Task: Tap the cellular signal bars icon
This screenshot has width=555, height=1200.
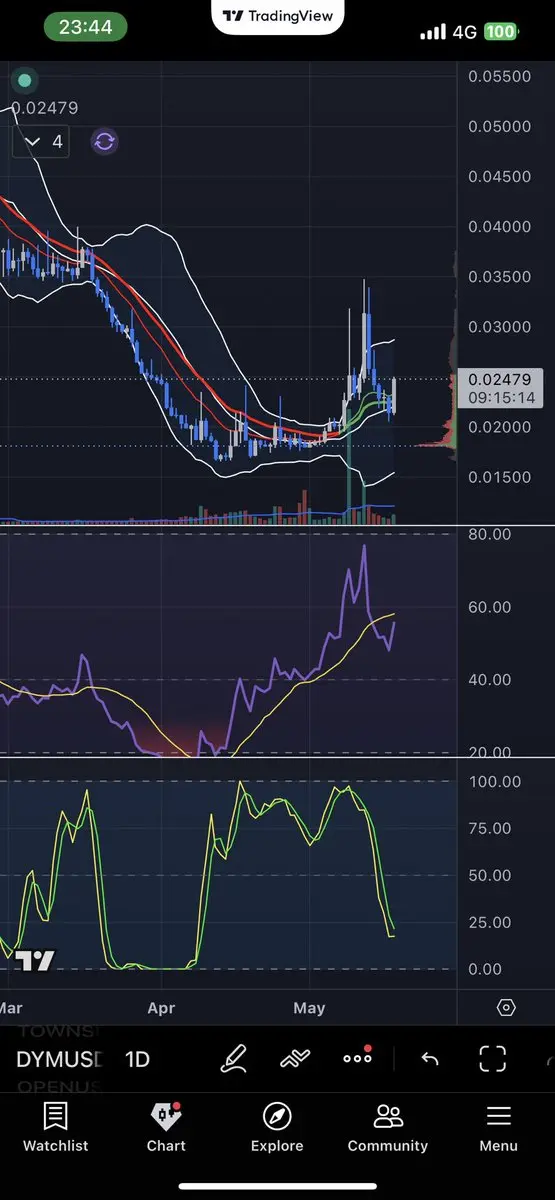Action: 433,32
